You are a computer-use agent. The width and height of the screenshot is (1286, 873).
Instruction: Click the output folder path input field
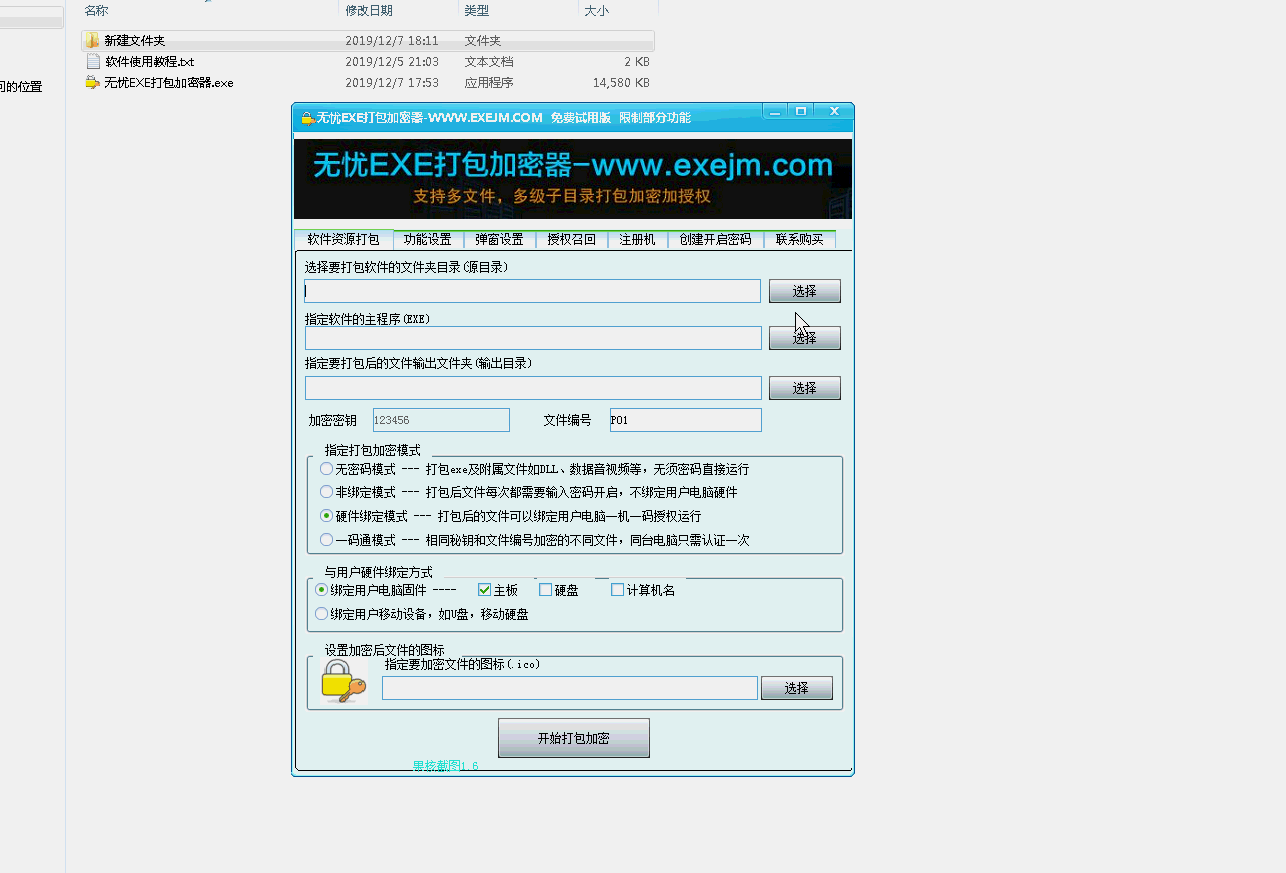[533, 388]
